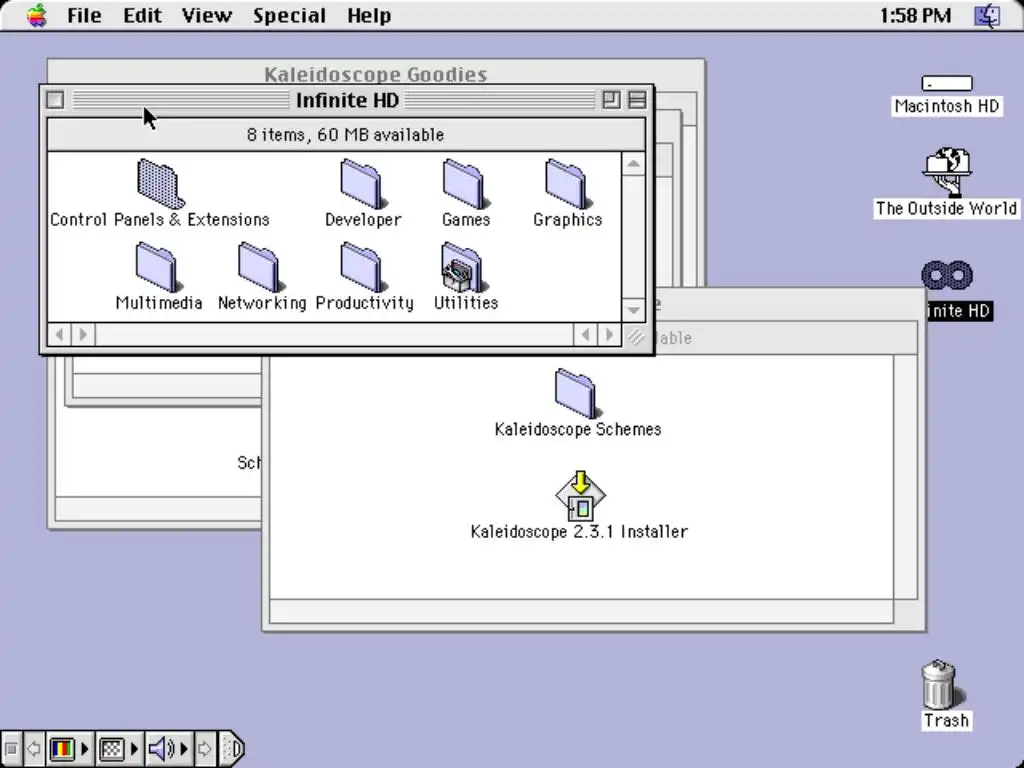The image size is (1024, 768).
Task: Click the right-end scroll right arrow in Infinite HD
Action: pyautogui.click(x=609, y=335)
